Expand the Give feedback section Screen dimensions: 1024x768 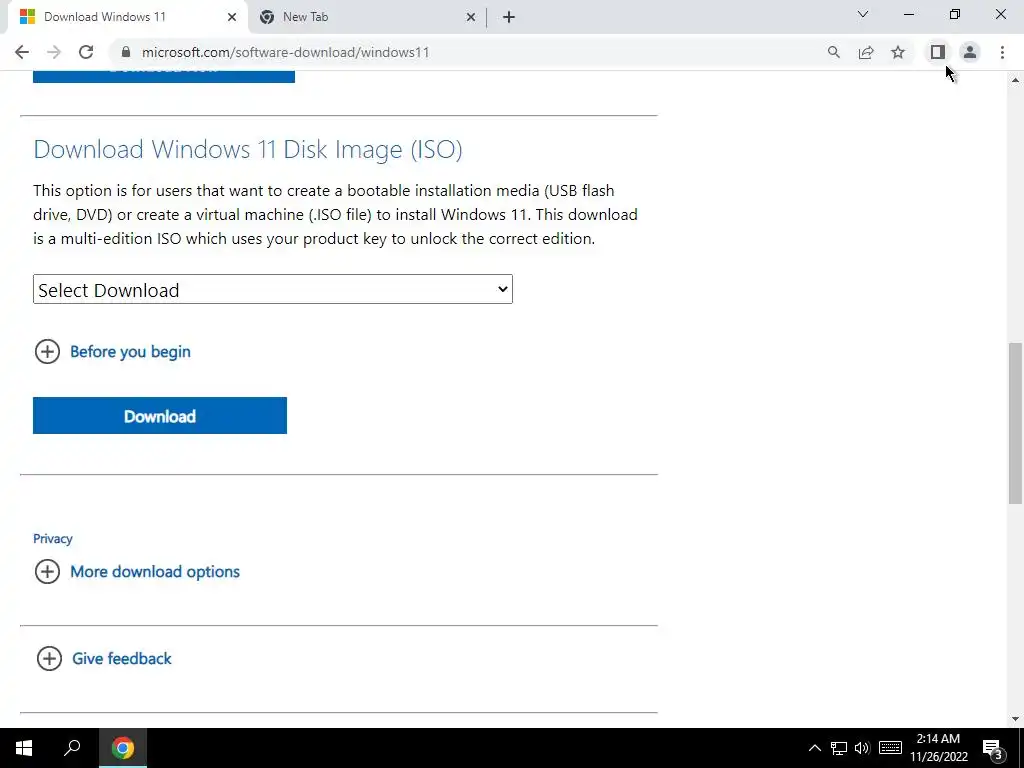(121, 658)
